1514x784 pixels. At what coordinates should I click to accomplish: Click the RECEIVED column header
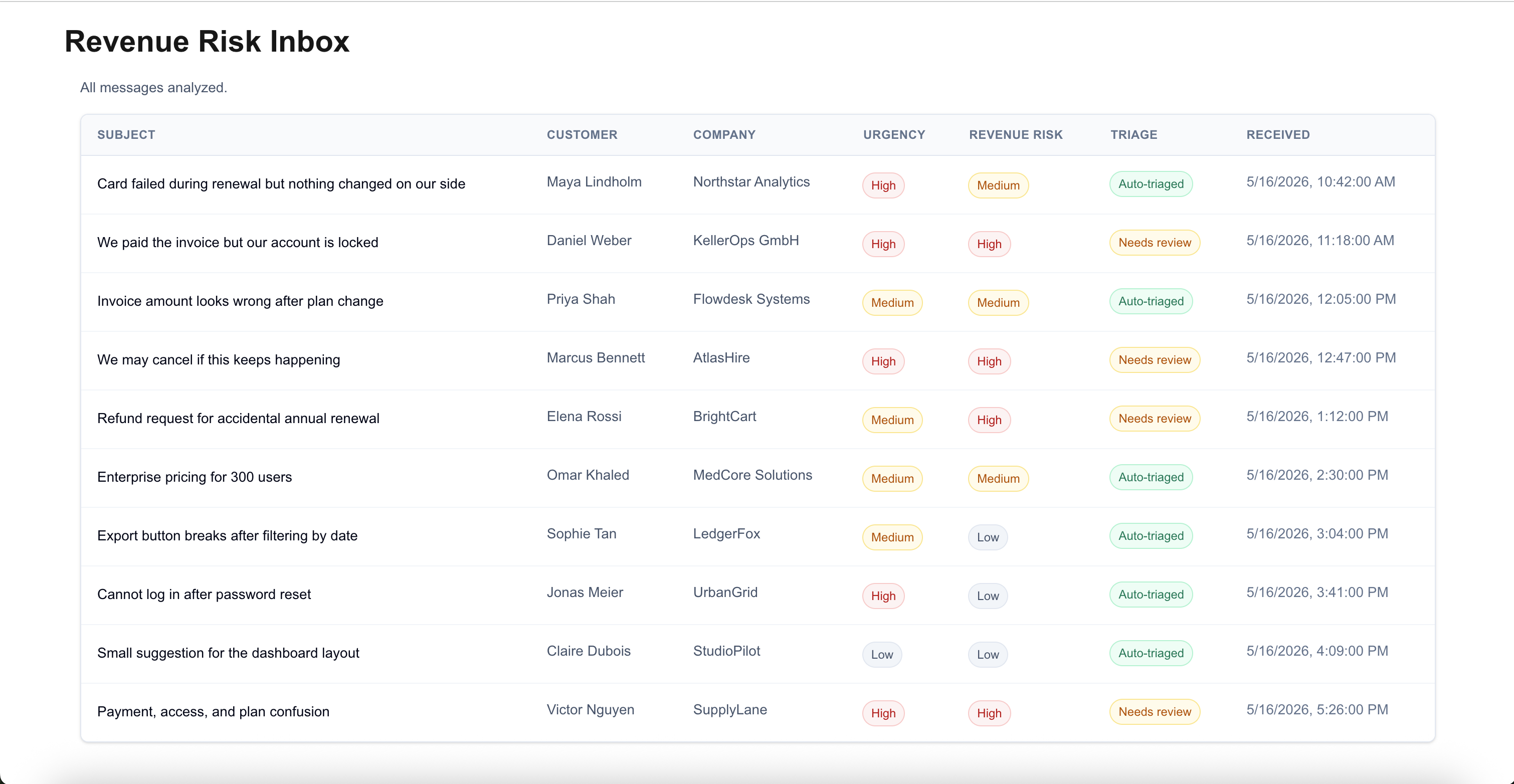coord(1278,134)
